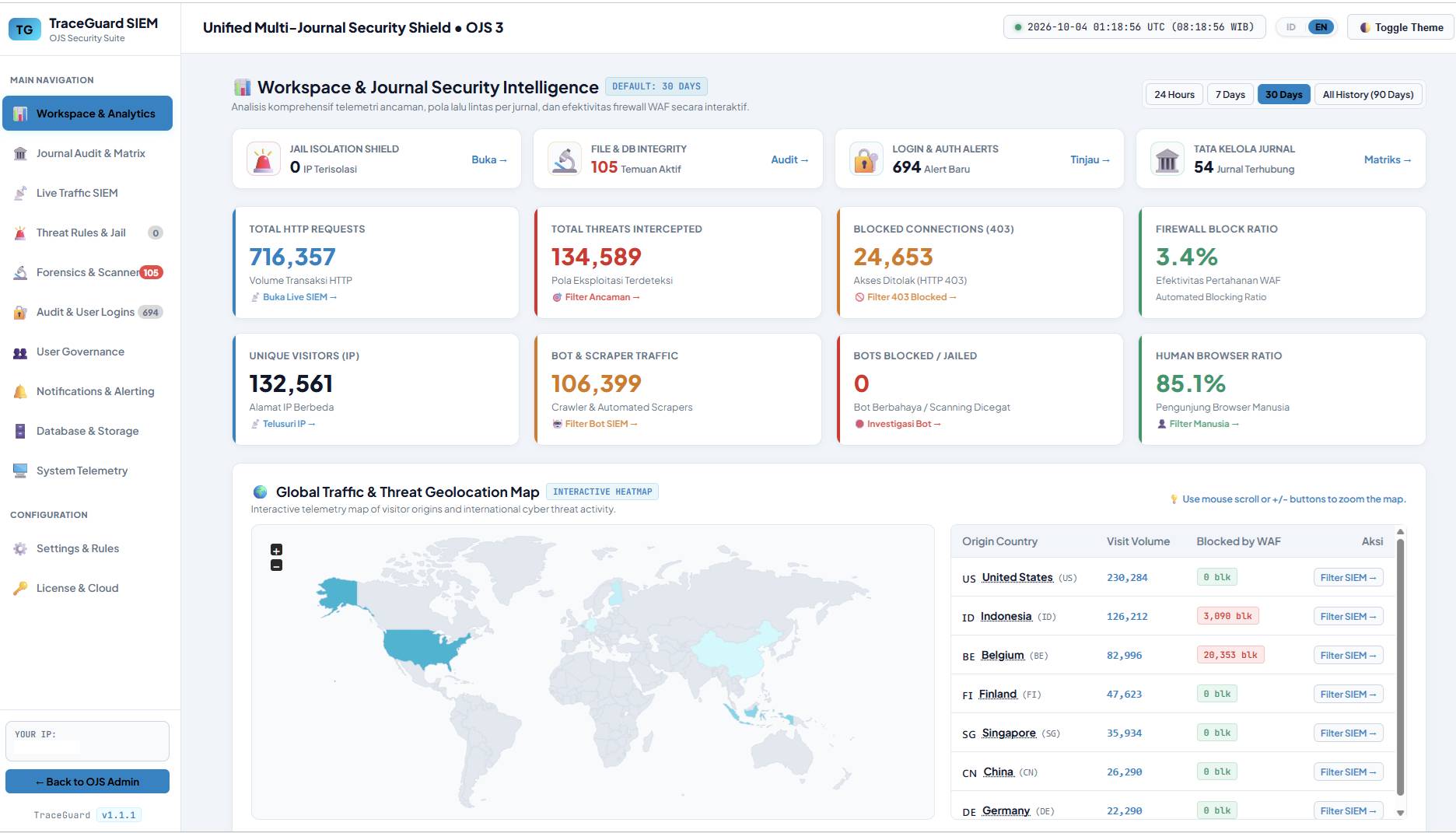Click Filter SIEM for Belgium
Image resolution: width=1456 pixels, height=833 pixels.
click(1349, 656)
